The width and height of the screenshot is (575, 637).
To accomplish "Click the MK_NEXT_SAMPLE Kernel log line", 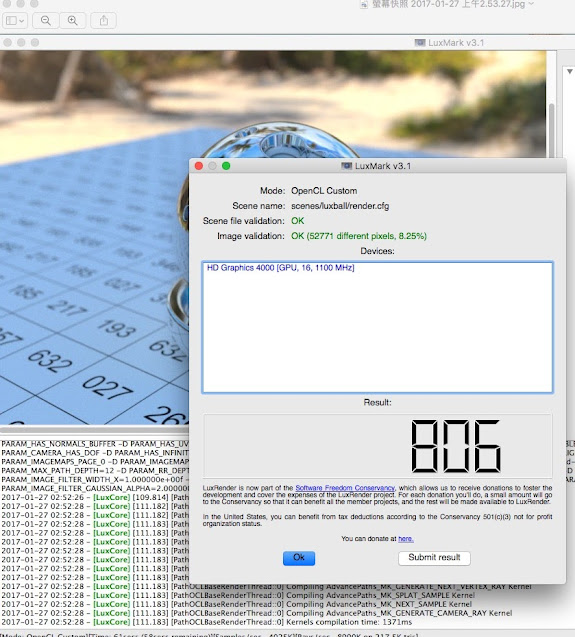I will click(x=236, y=604).
